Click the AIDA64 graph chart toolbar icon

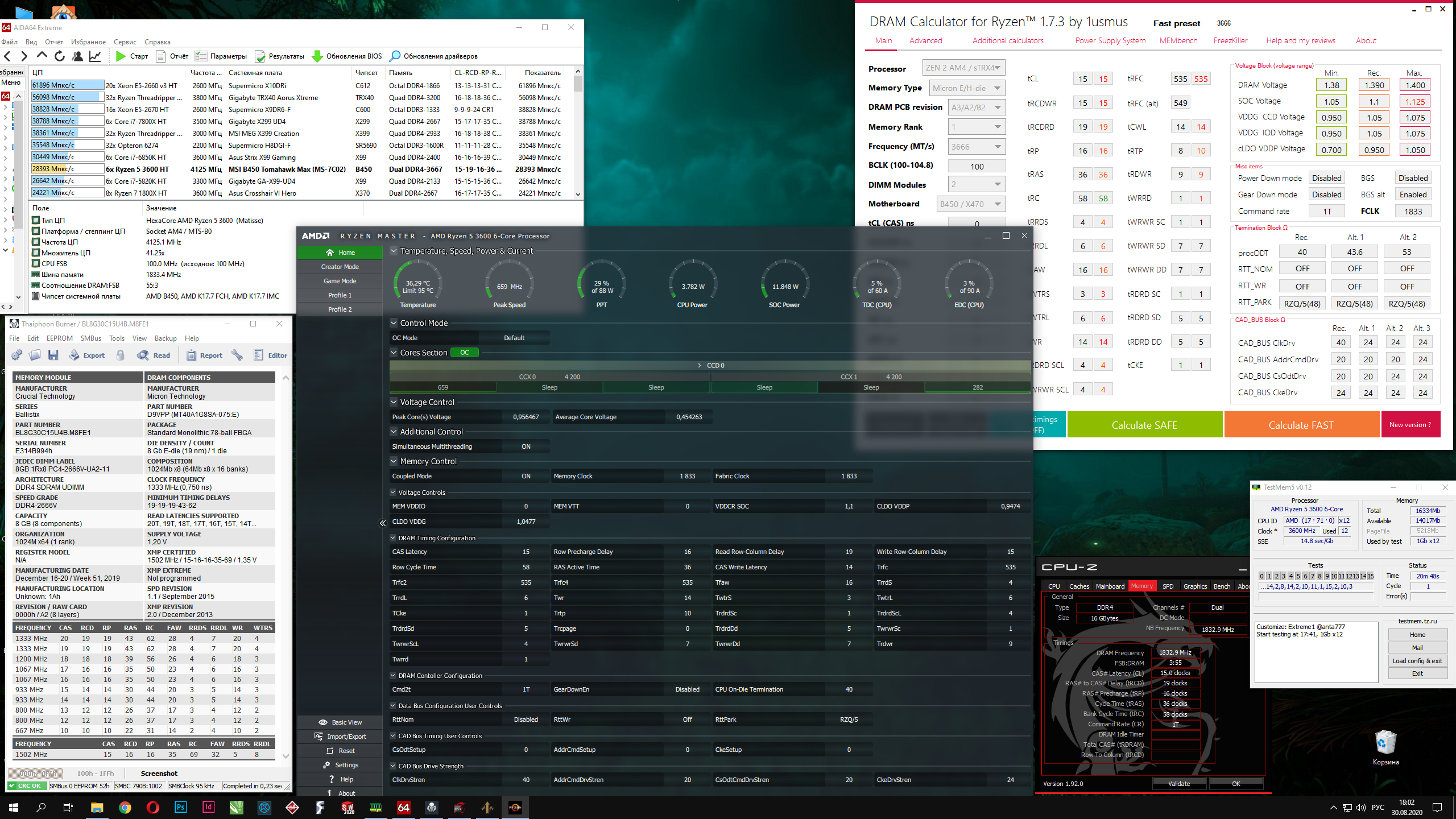pos(95,56)
